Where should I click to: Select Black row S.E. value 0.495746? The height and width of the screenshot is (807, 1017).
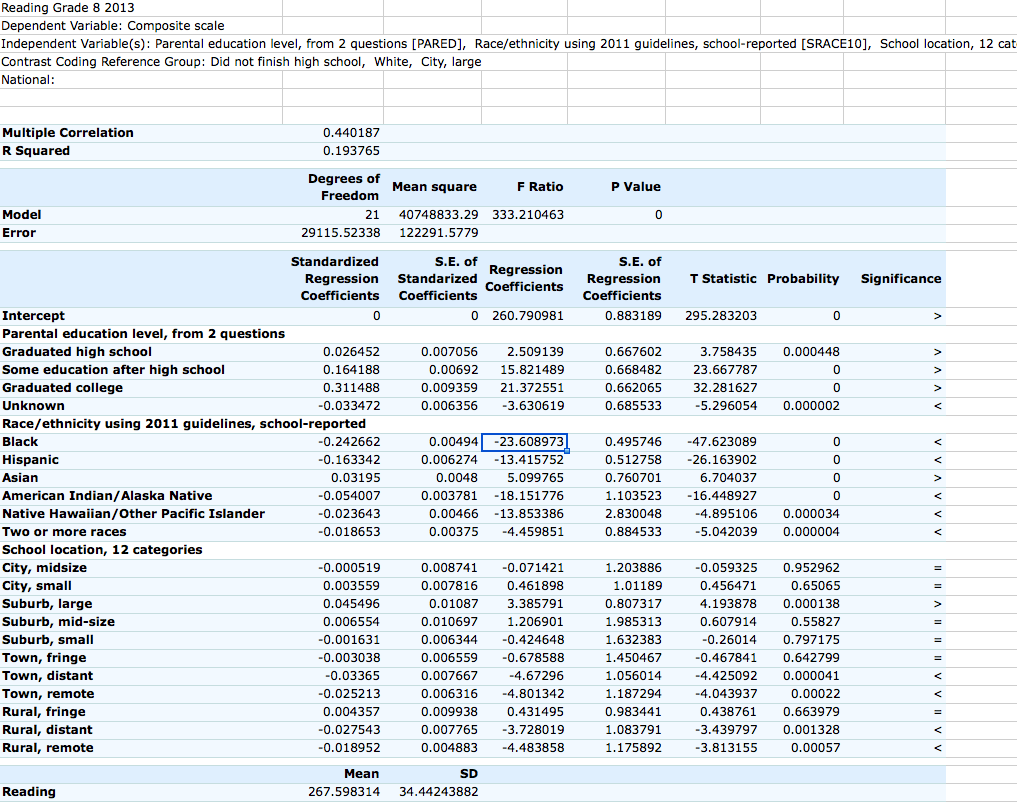(633, 442)
